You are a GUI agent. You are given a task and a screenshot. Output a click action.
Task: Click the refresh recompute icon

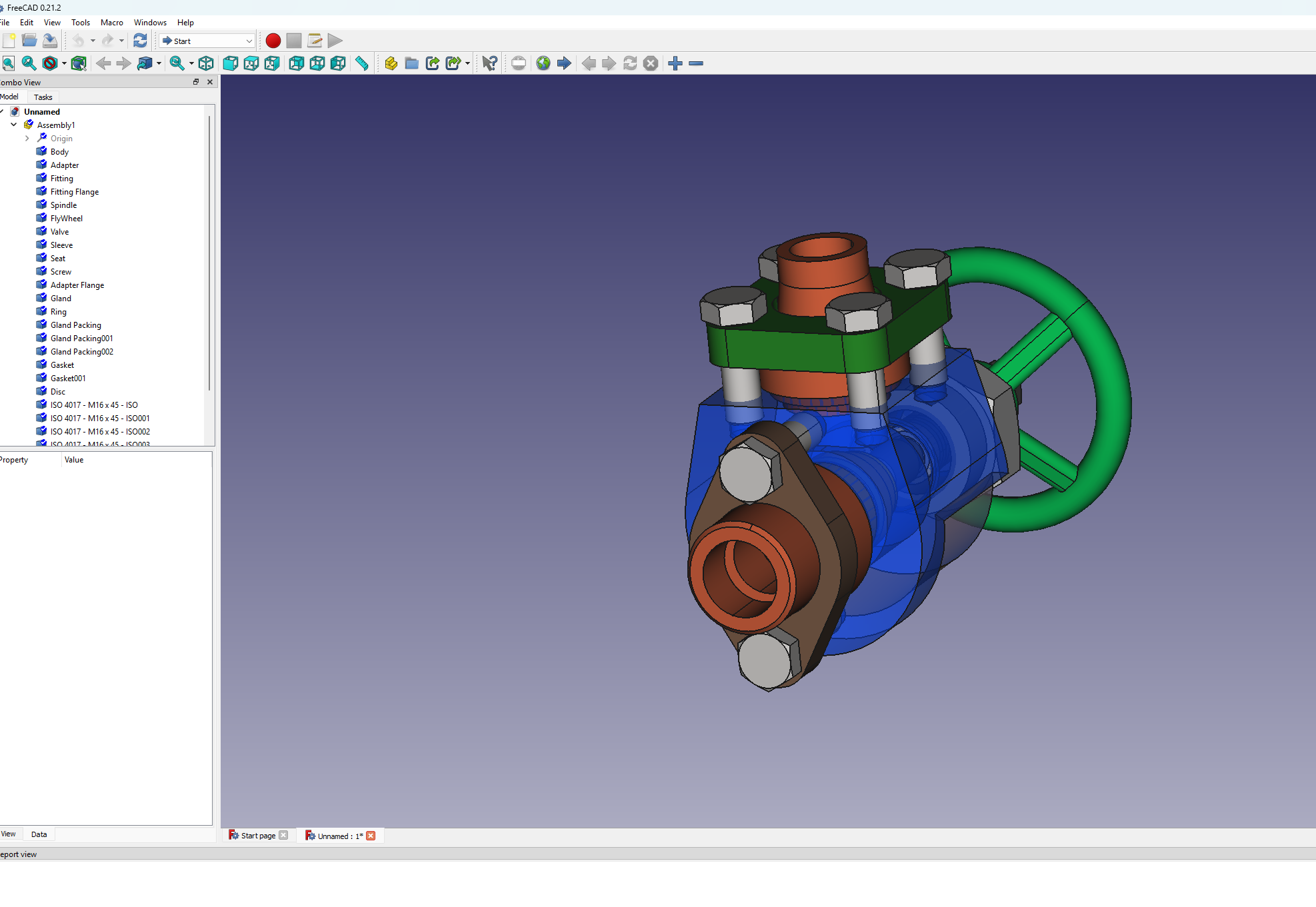coord(140,41)
